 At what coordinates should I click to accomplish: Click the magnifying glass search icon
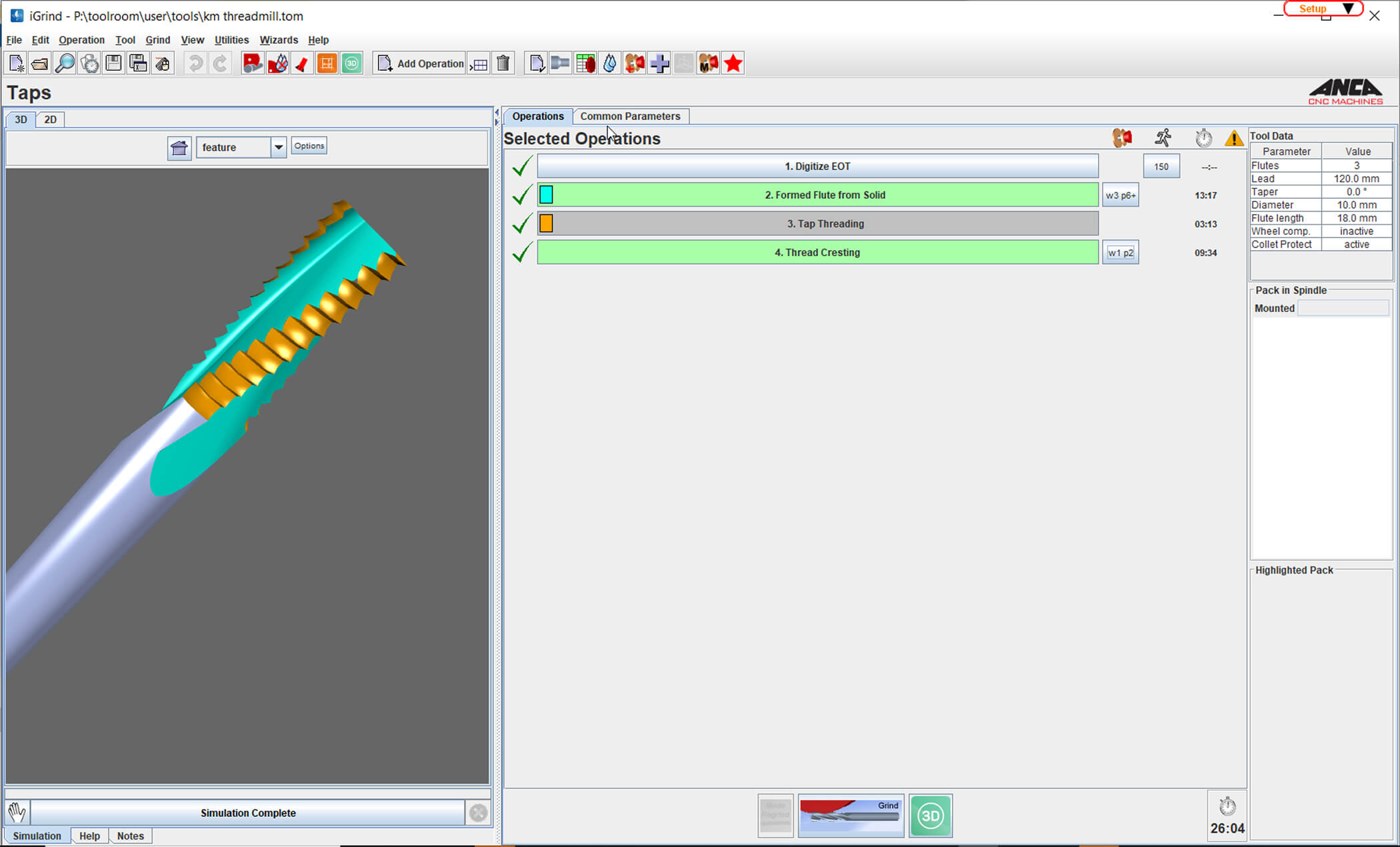tap(65, 63)
